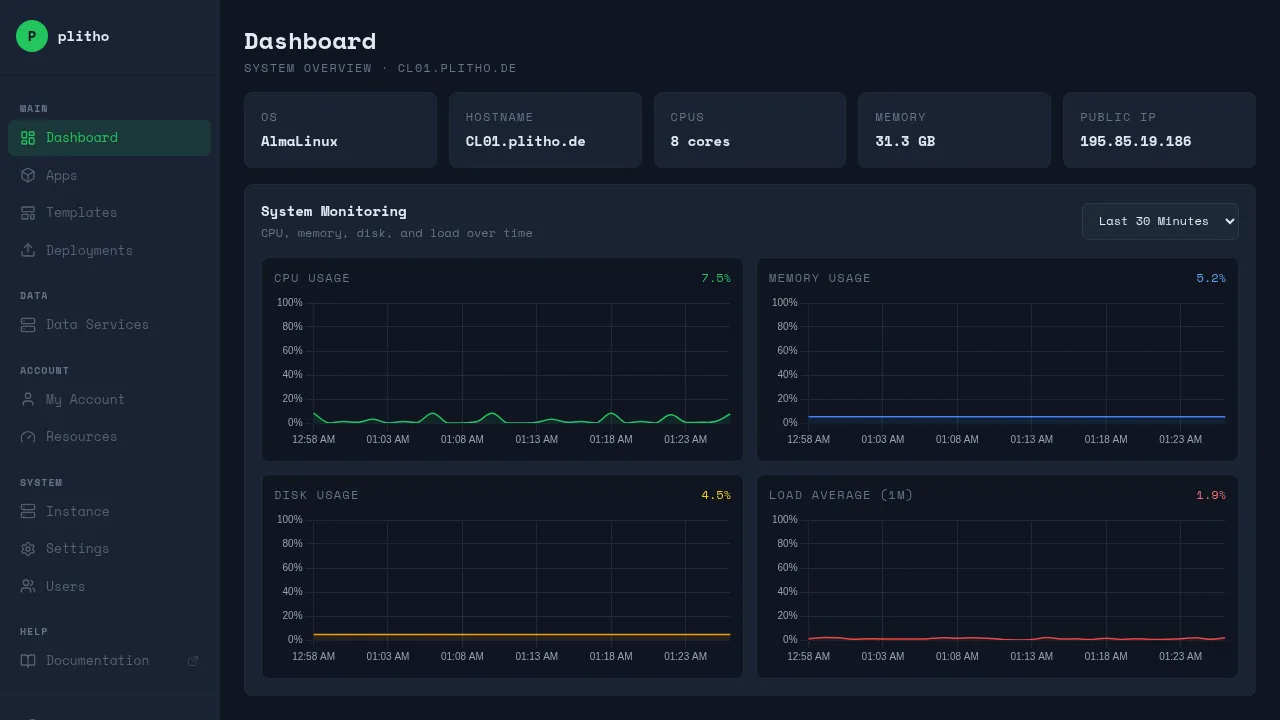
Task: Click the Data Services server icon
Action: click(28, 325)
